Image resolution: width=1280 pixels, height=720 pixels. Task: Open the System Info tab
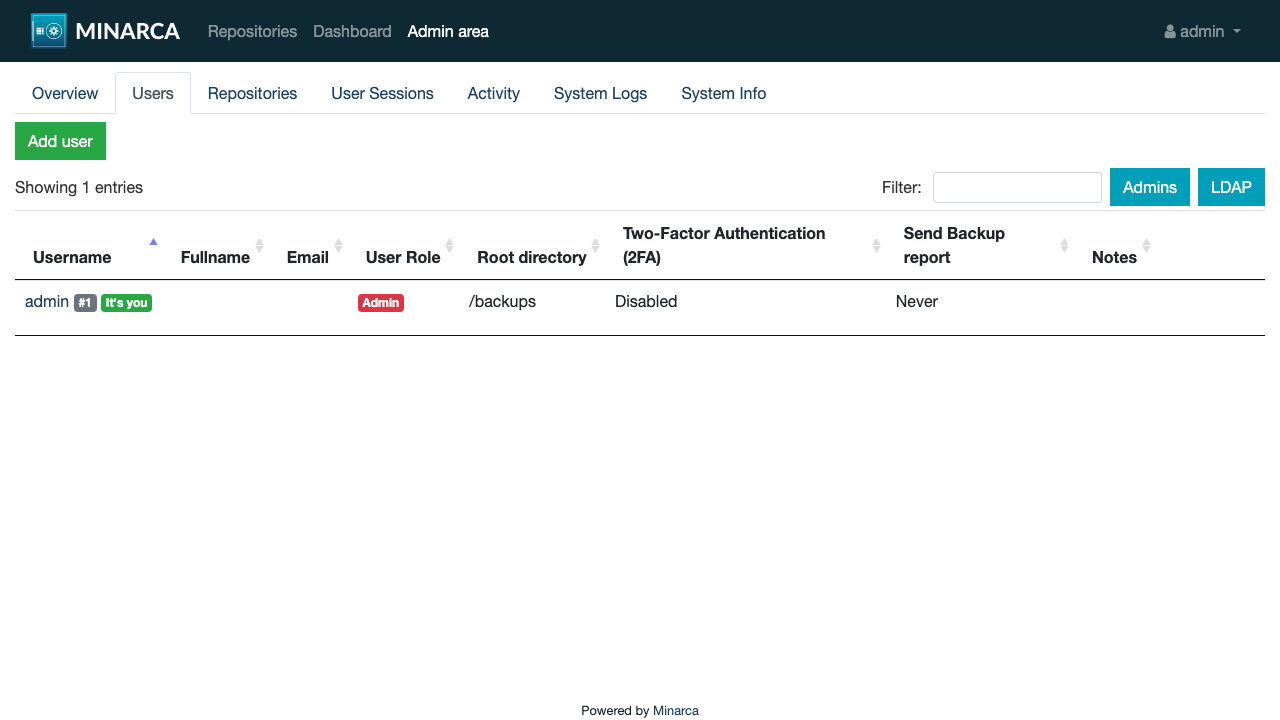pos(723,93)
